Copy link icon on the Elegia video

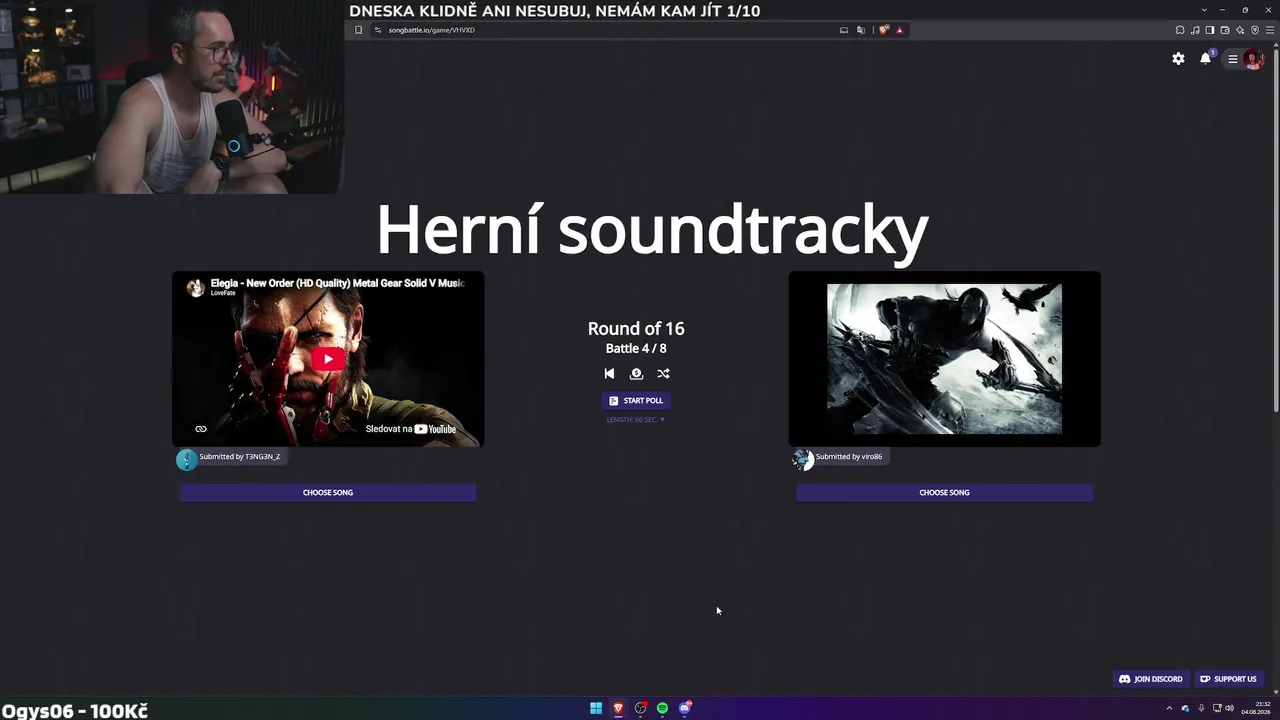[201, 429]
